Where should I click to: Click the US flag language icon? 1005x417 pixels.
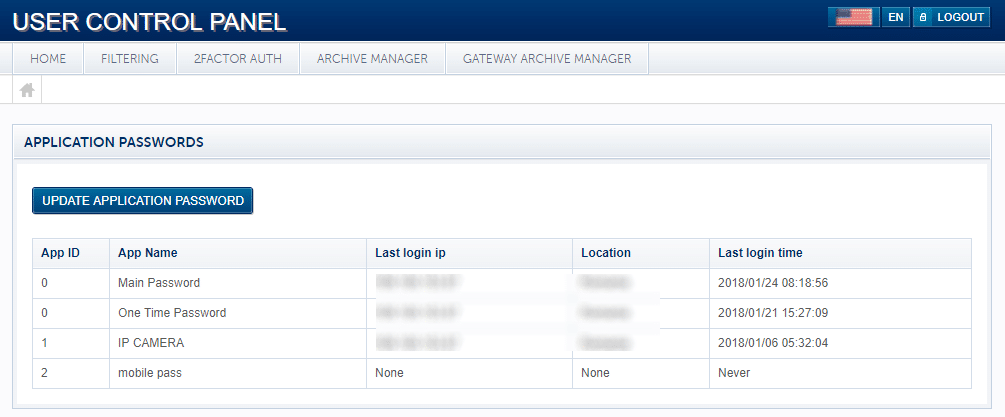[853, 17]
